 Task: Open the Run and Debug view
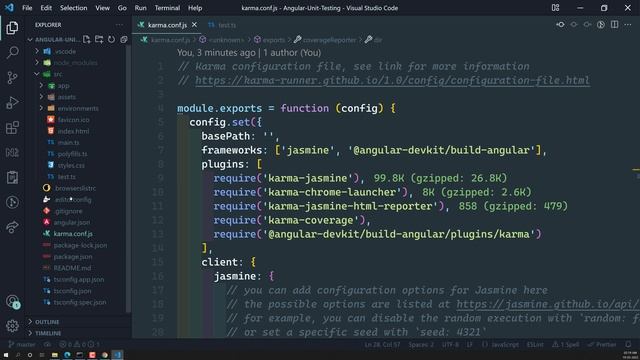[x=12, y=102]
